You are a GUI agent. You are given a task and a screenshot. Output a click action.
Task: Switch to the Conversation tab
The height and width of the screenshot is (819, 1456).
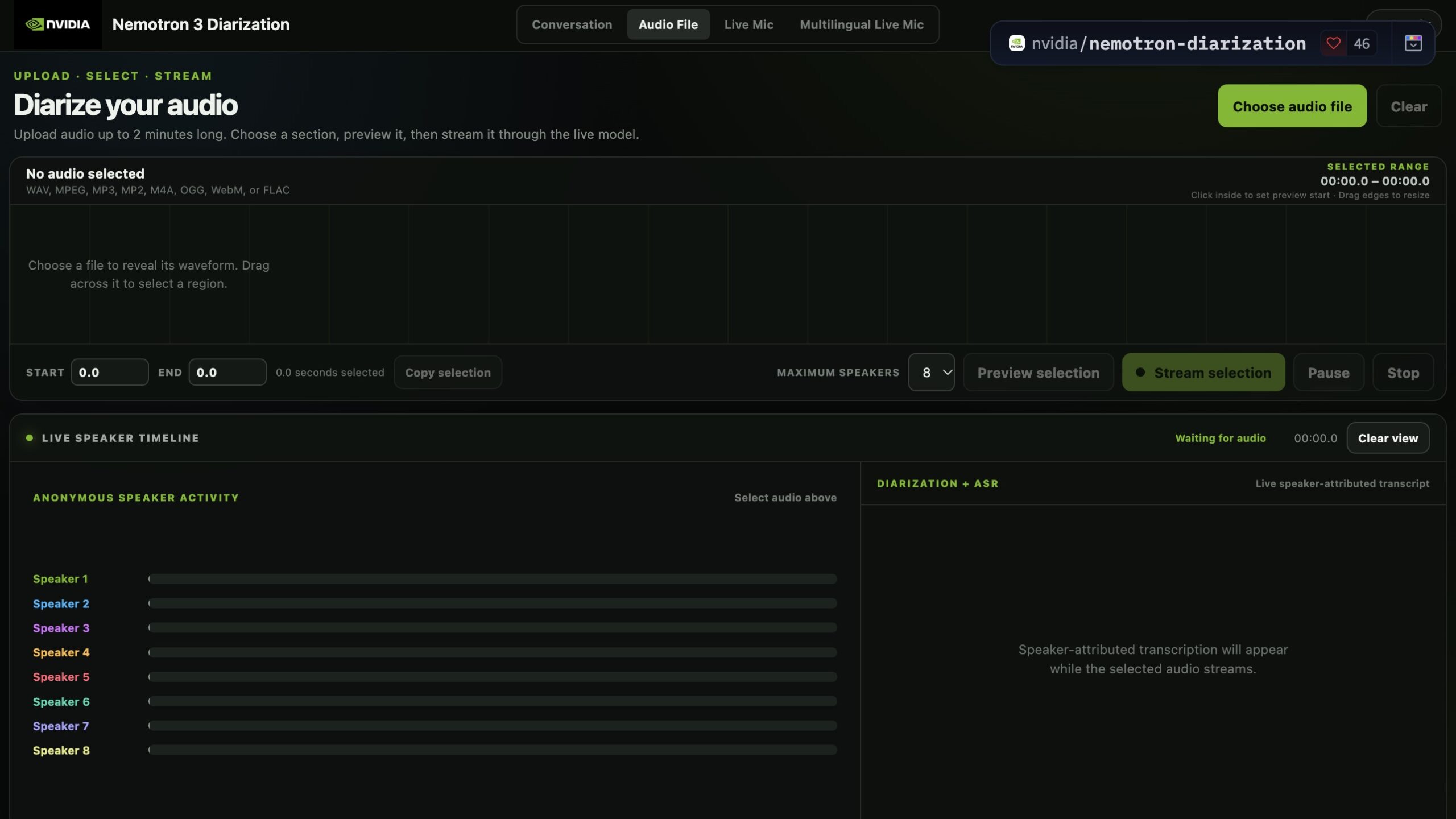(572, 24)
